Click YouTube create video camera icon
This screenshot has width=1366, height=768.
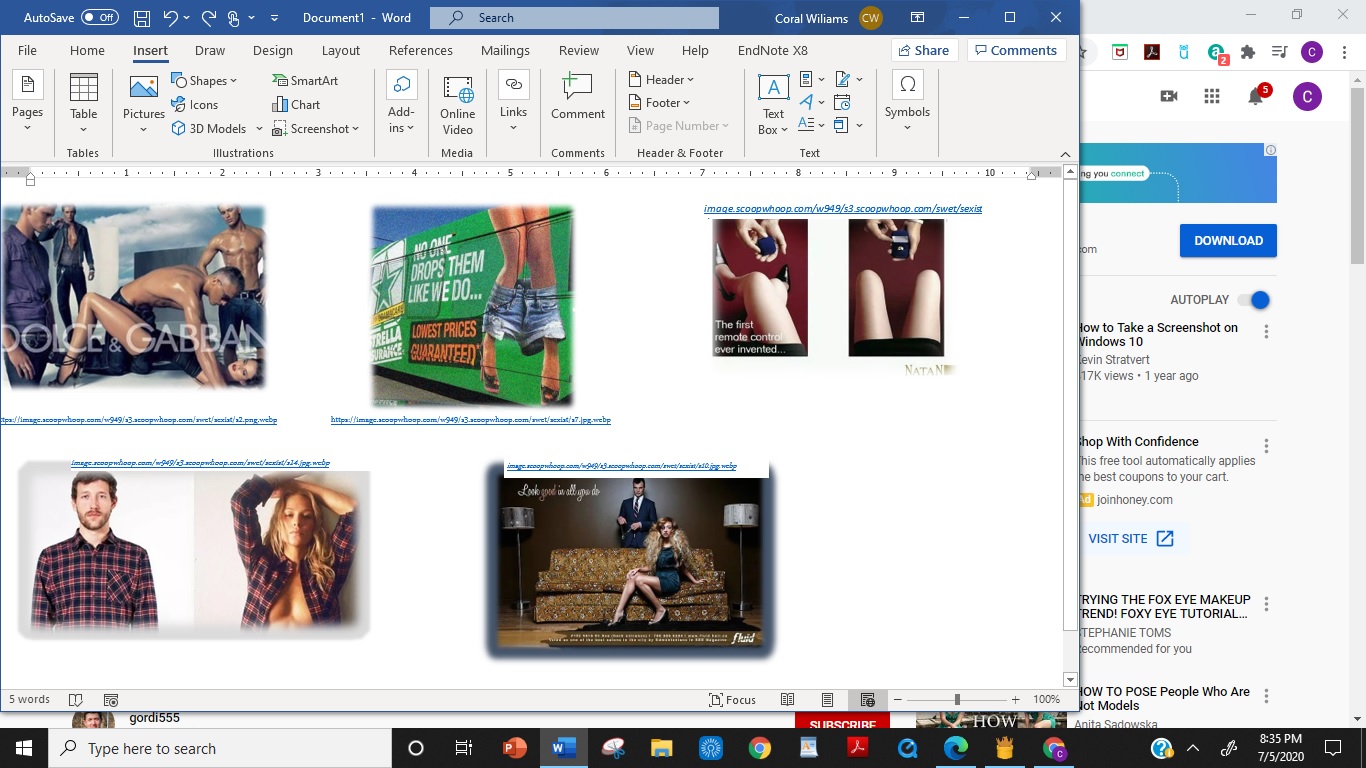[1168, 96]
